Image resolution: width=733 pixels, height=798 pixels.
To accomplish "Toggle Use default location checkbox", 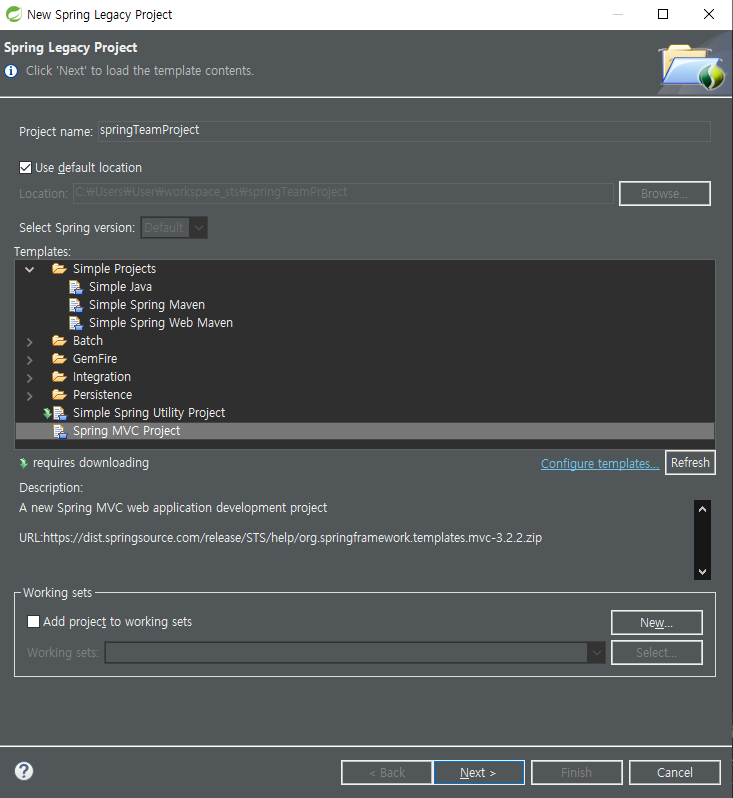I will [25, 167].
